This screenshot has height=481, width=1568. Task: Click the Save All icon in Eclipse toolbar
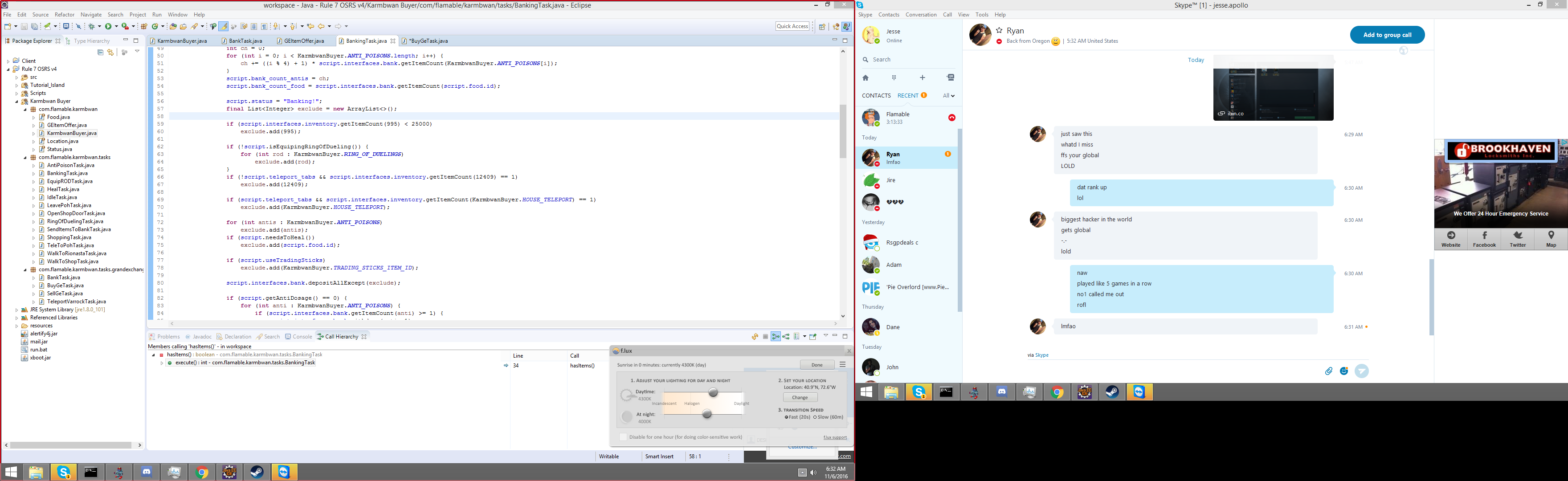click(35, 26)
